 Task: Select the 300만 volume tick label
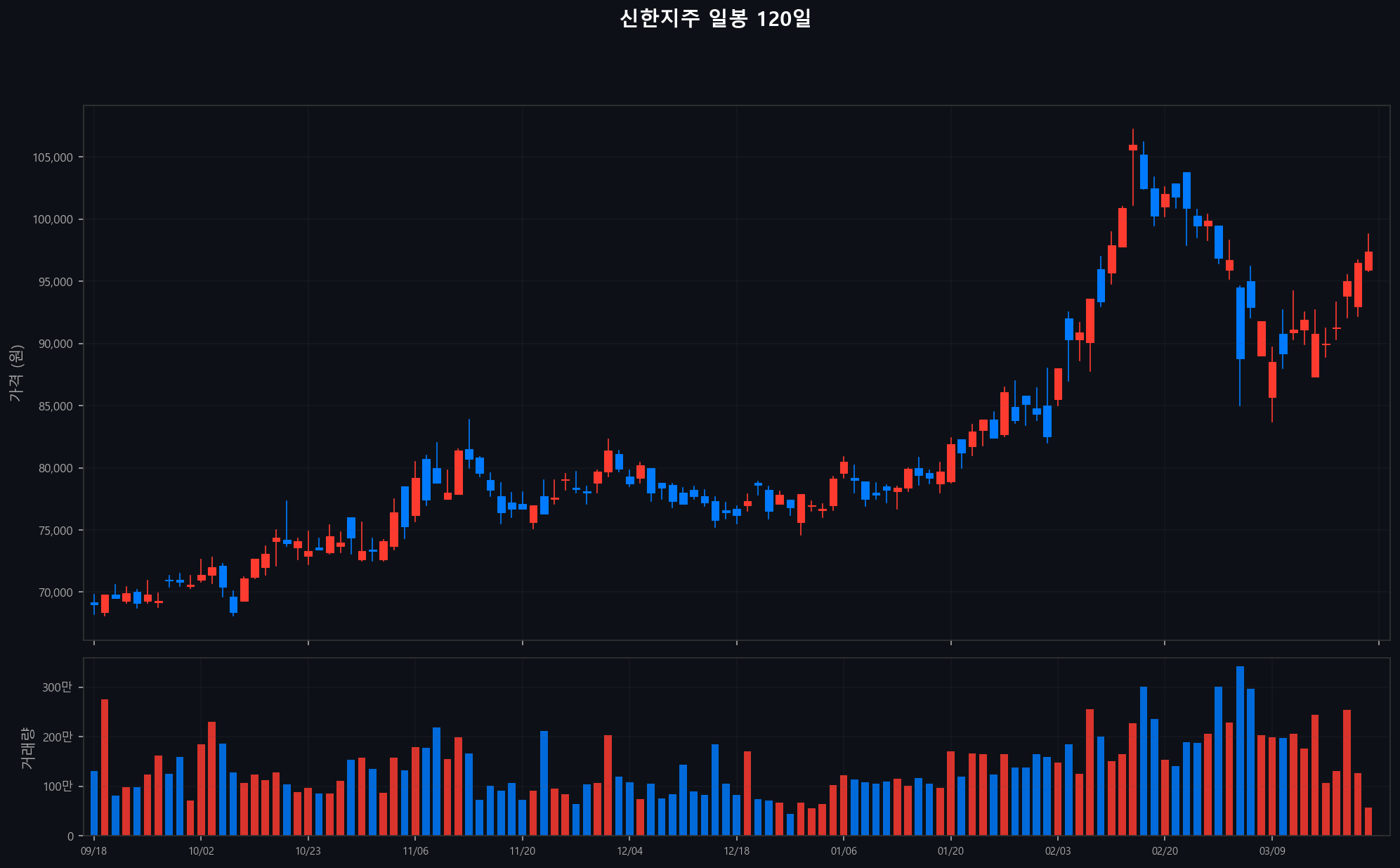(56, 687)
